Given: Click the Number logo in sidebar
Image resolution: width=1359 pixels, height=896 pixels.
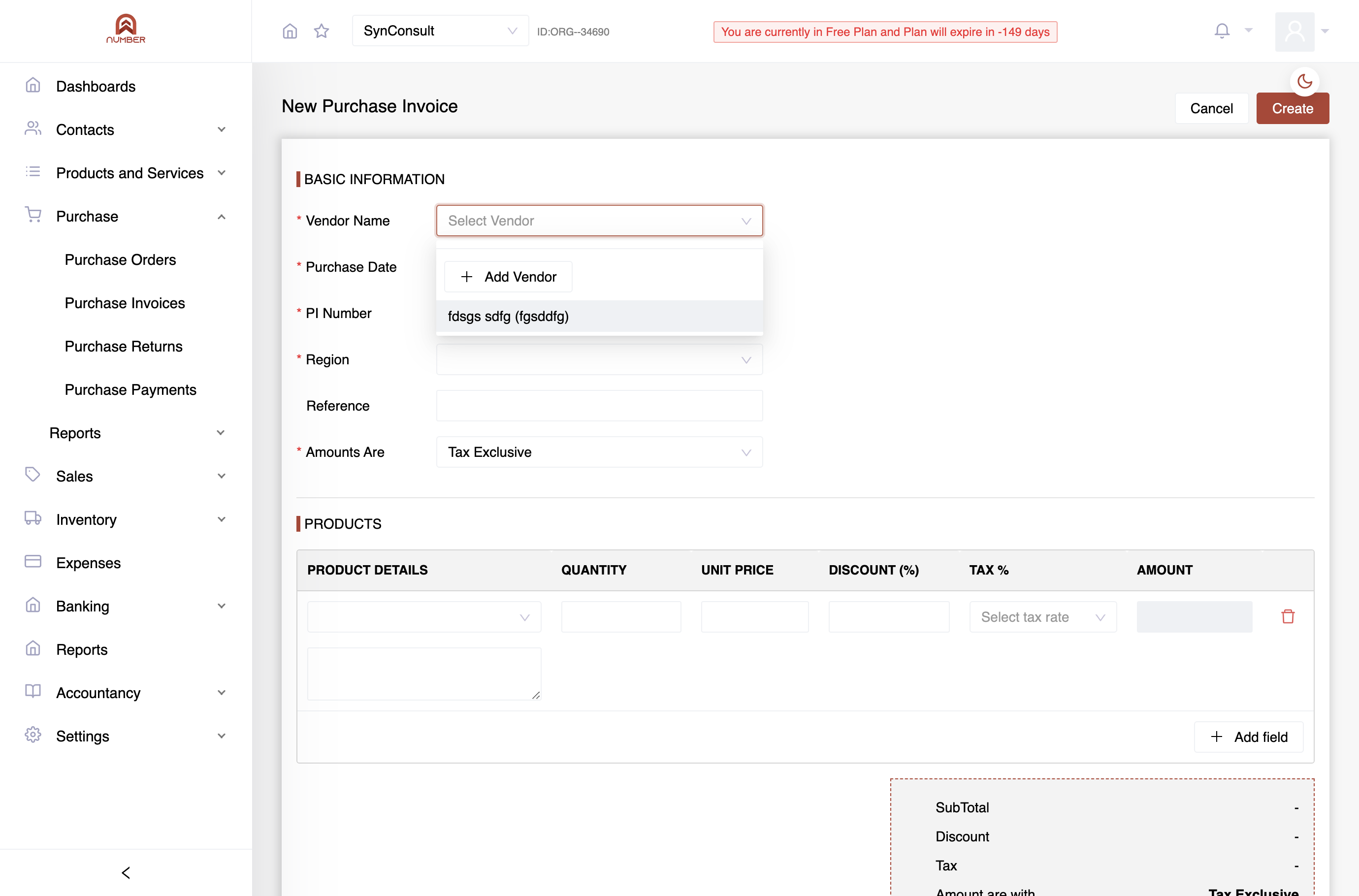Looking at the screenshot, I should click(x=126, y=29).
